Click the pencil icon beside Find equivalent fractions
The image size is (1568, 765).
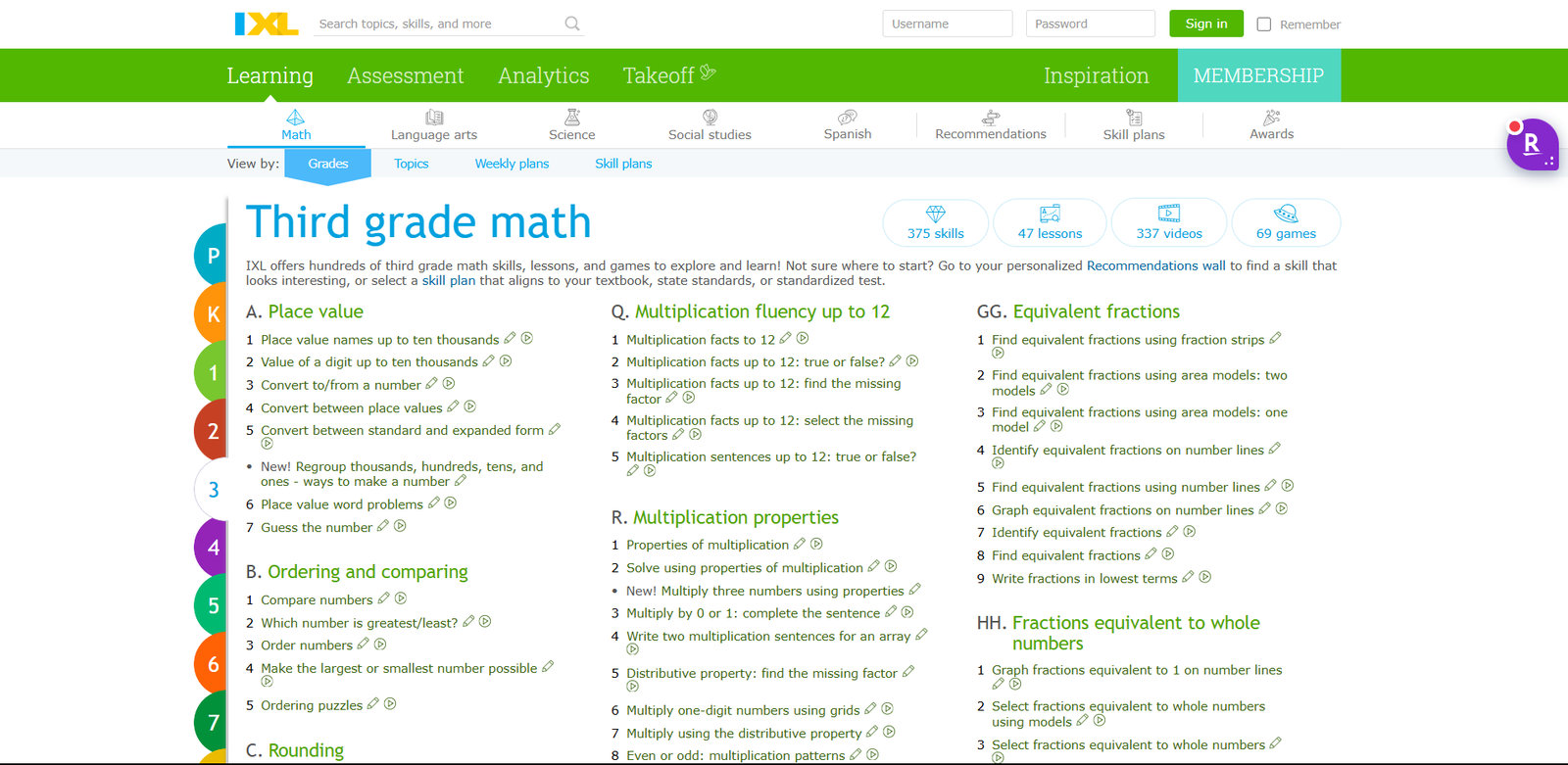(x=1151, y=554)
